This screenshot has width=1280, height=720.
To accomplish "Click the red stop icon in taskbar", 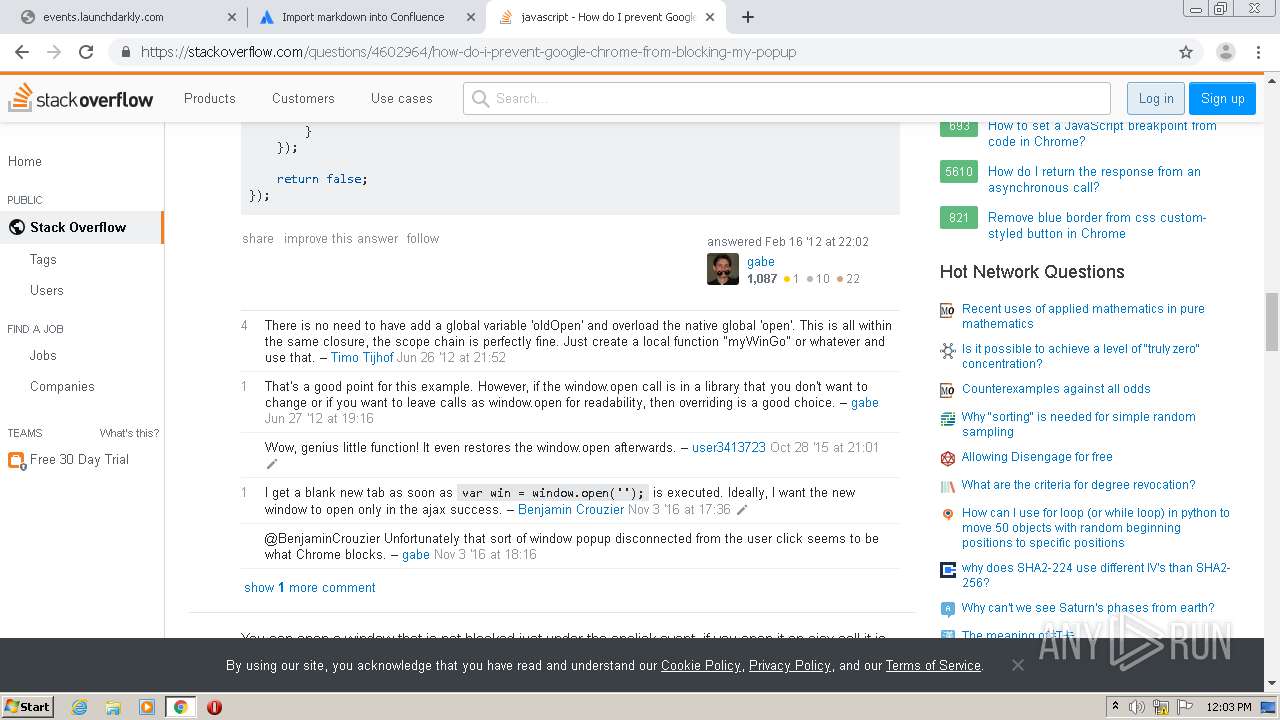I will 214,707.
